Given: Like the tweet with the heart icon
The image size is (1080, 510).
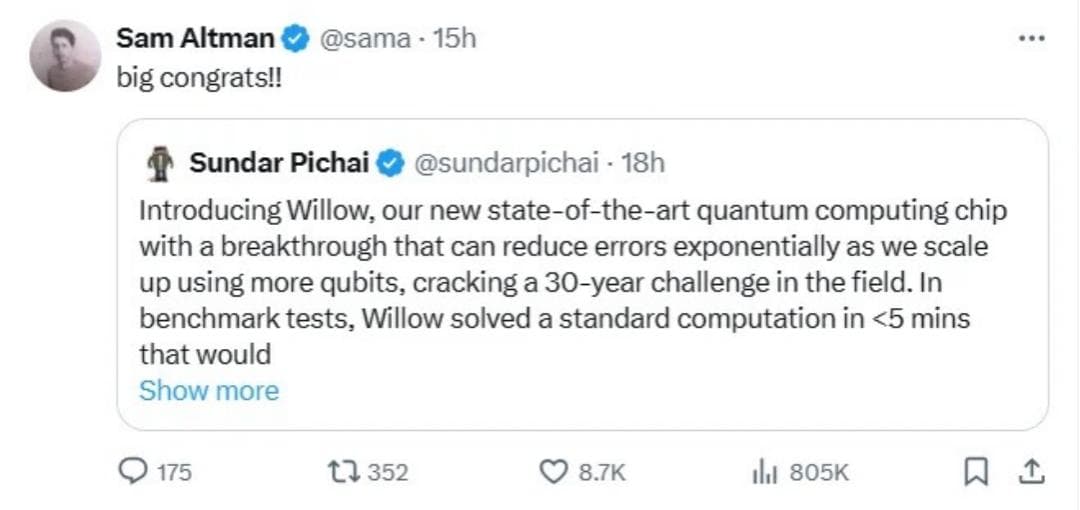Looking at the screenshot, I should click(x=553, y=472).
